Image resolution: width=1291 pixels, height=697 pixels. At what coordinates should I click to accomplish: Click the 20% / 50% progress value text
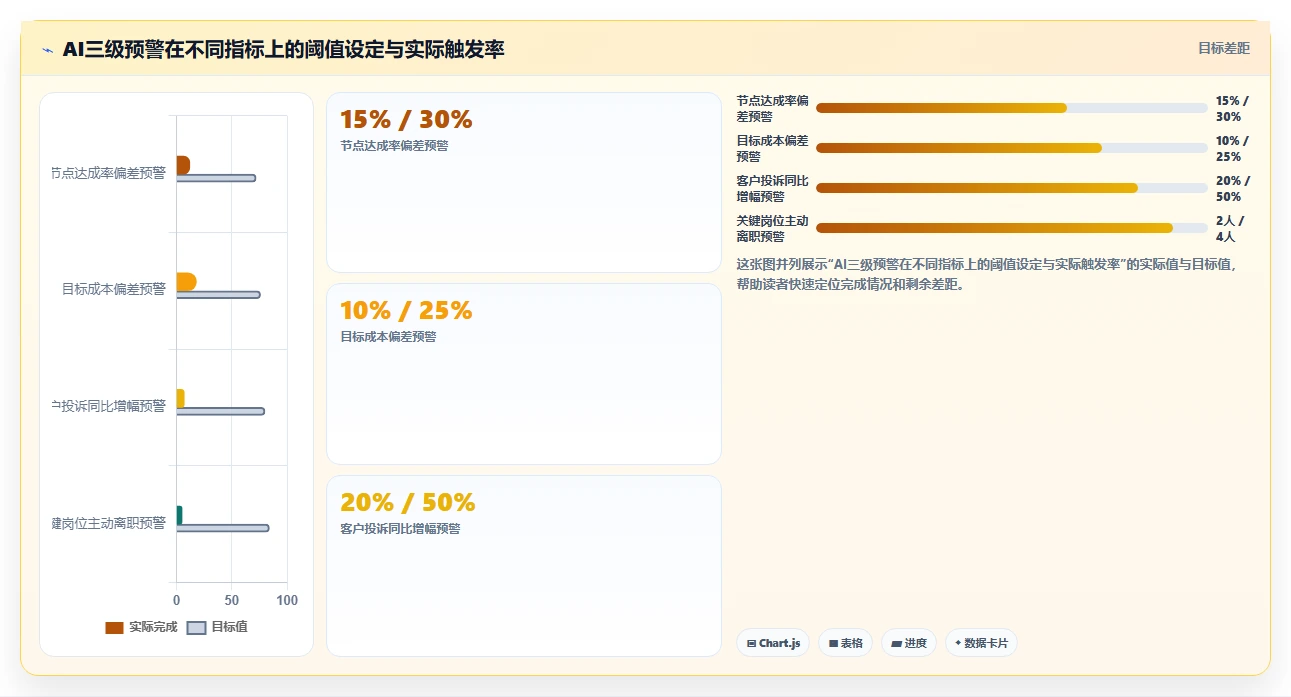1232,188
